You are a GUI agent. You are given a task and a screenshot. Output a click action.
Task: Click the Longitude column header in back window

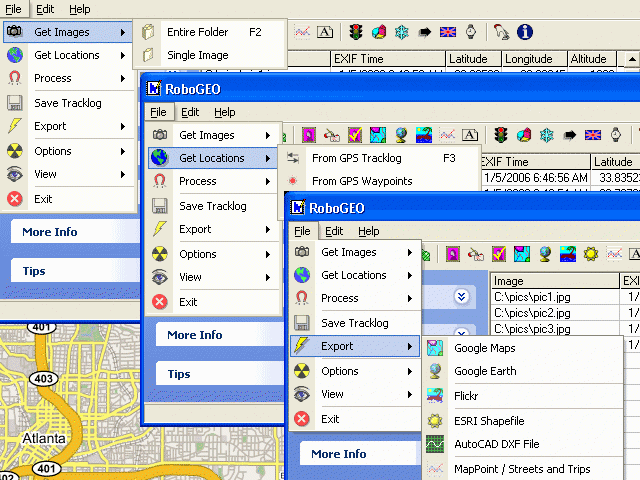[534, 59]
